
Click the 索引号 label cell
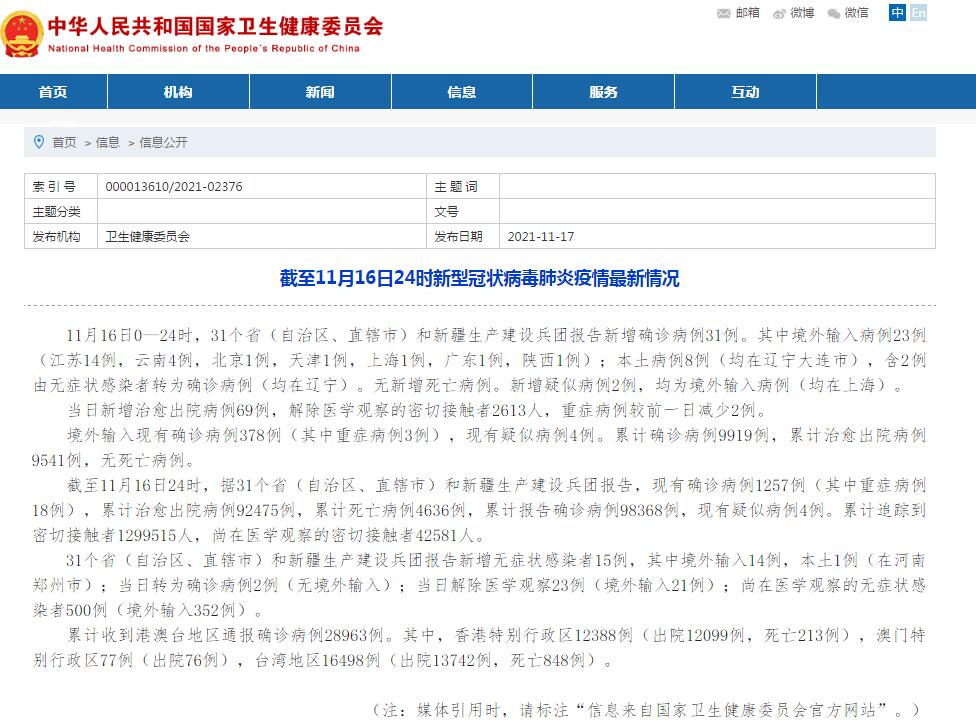[x=61, y=186]
